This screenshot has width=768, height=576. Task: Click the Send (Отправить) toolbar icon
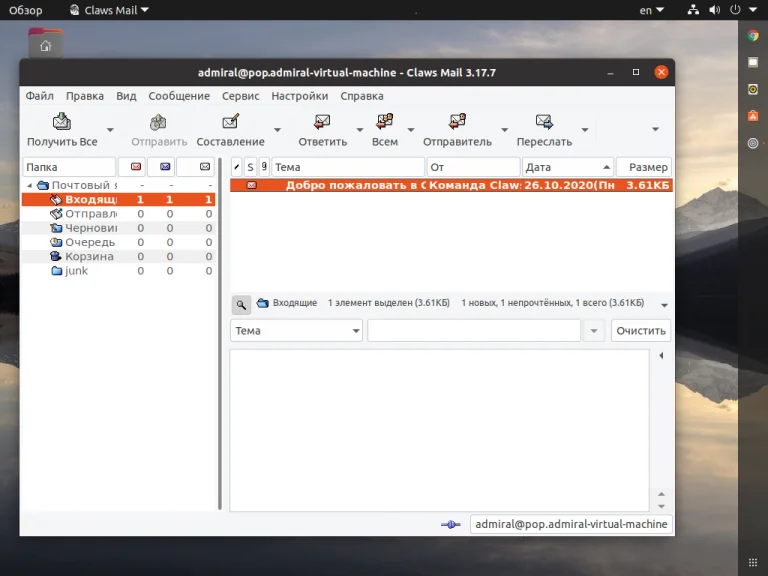(158, 121)
